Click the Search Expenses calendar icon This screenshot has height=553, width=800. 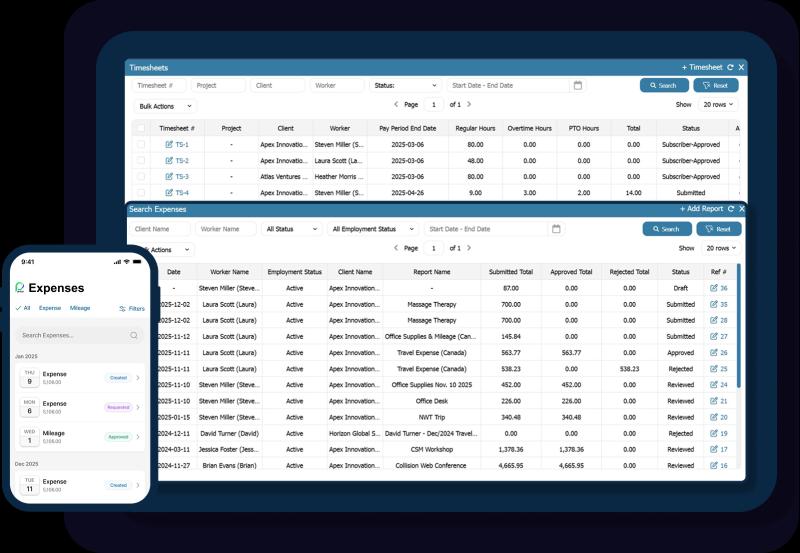click(556, 229)
